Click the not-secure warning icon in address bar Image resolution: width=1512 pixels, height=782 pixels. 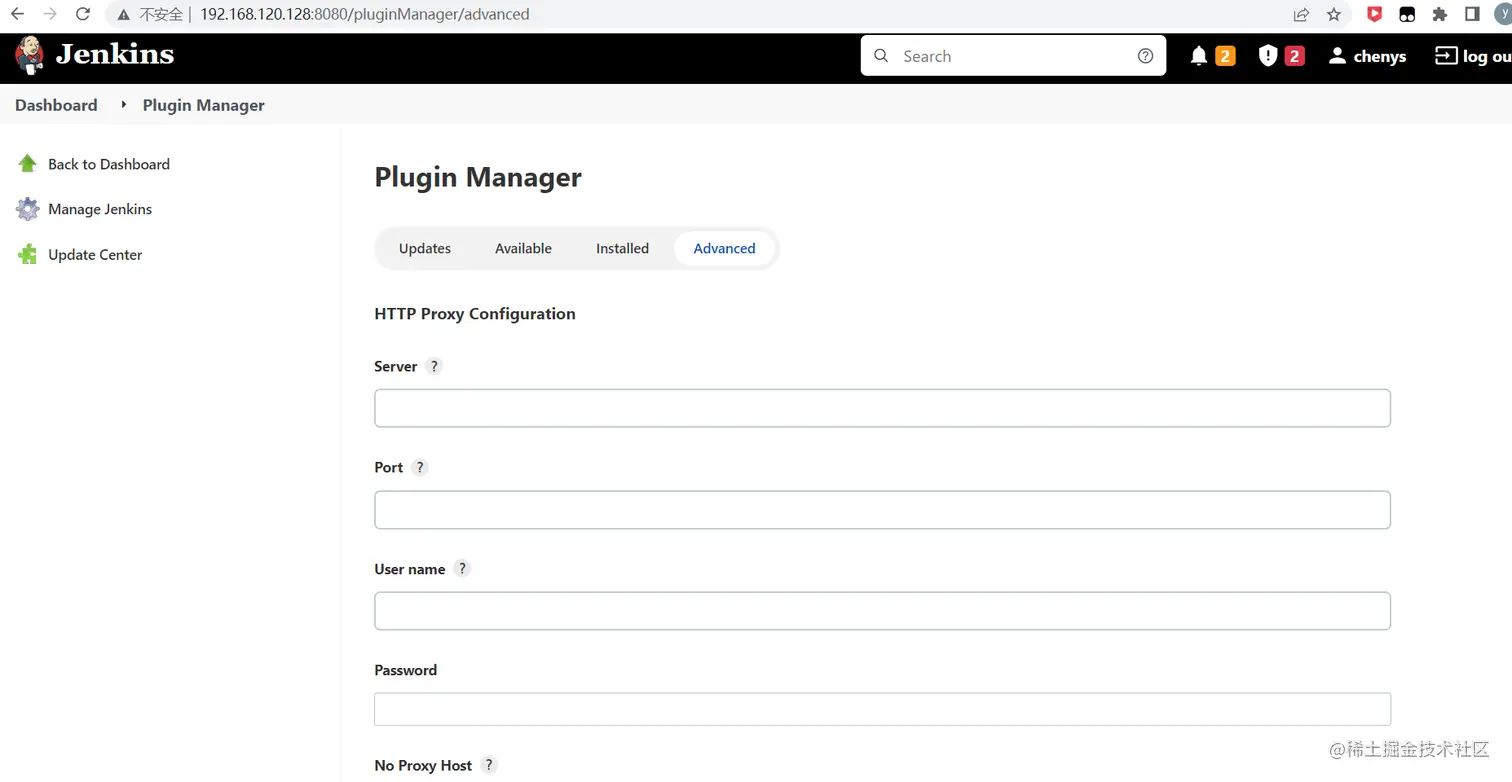click(124, 15)
